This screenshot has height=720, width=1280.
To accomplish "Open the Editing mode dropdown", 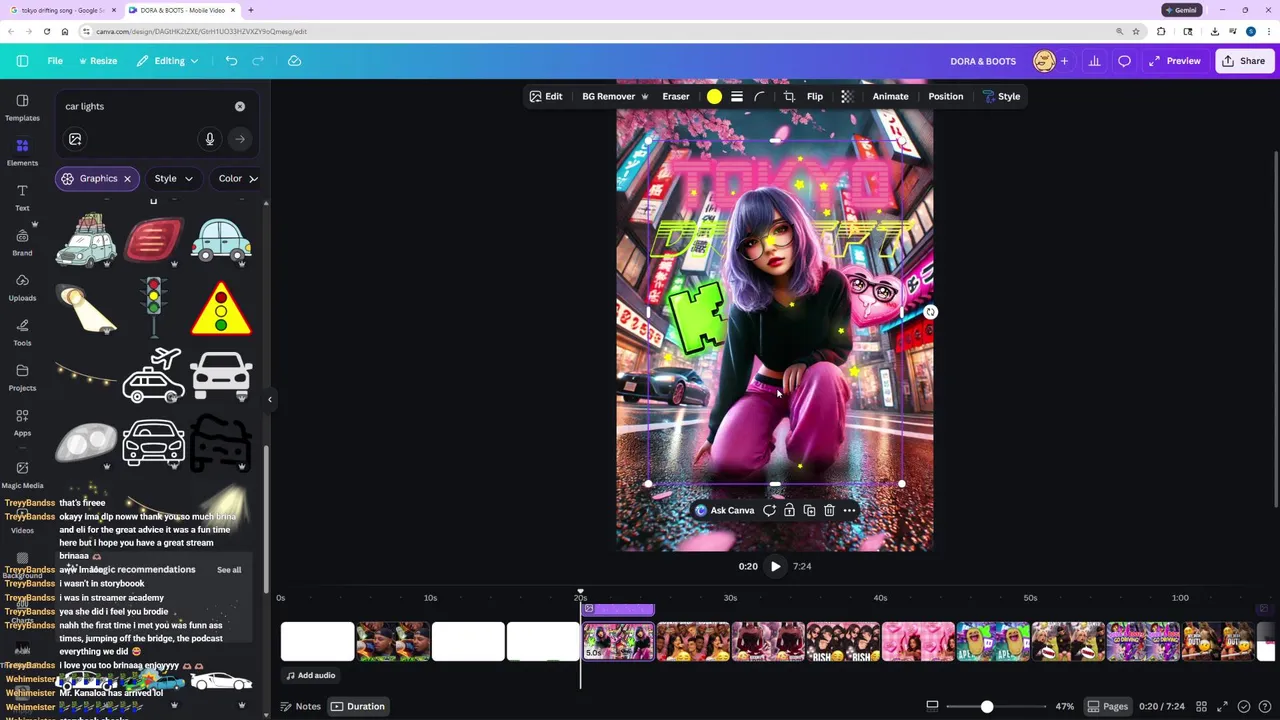I will pos(168,61).
